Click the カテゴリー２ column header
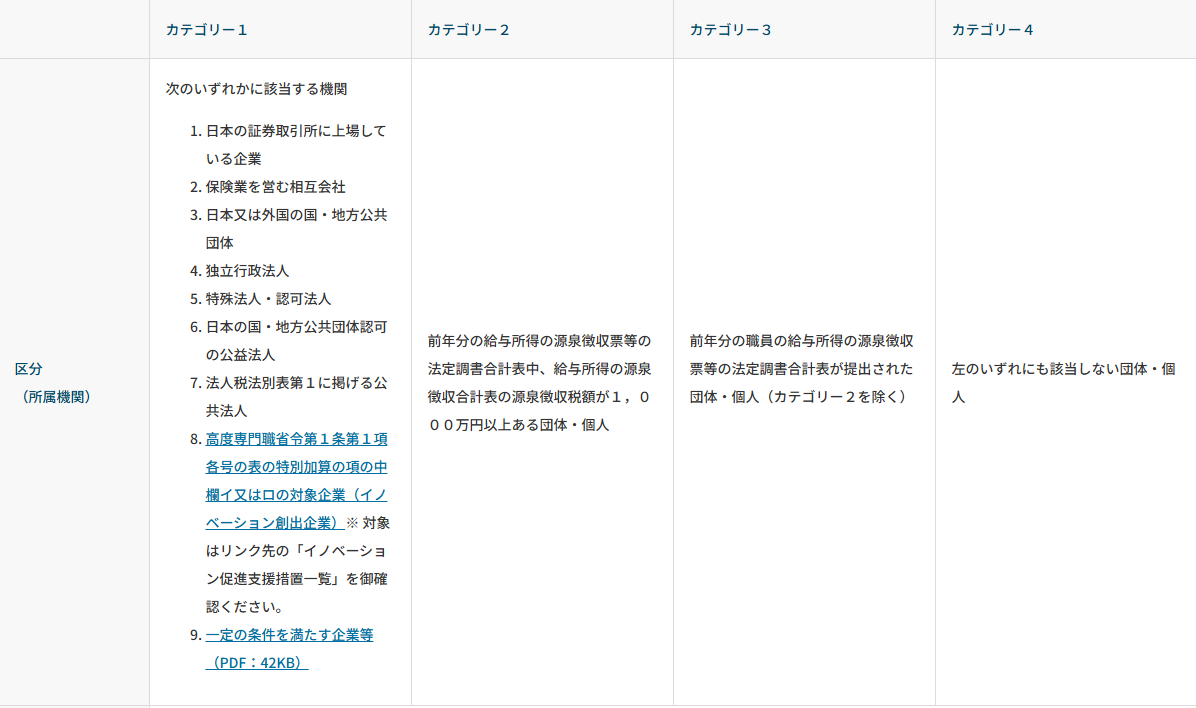 (x=468, y=30)
